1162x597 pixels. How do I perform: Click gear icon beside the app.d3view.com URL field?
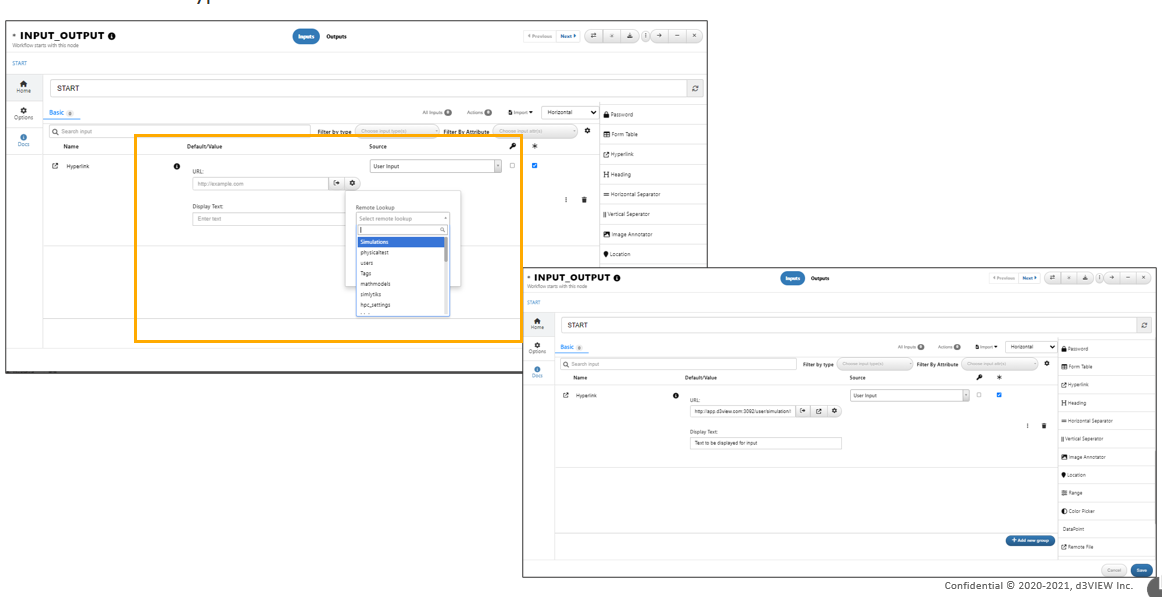coord(834,410)
